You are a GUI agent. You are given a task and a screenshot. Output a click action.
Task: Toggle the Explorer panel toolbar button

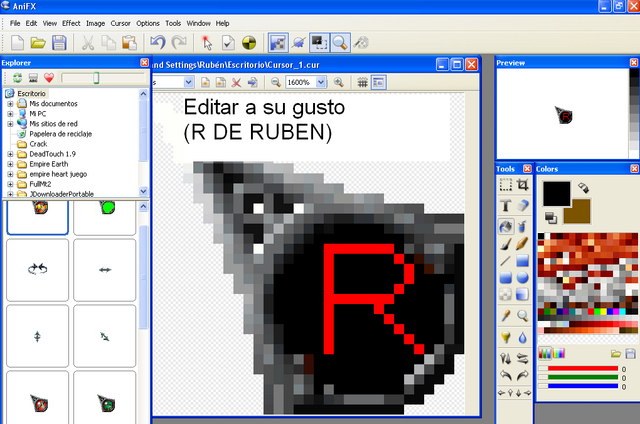(x=278, y=42)
